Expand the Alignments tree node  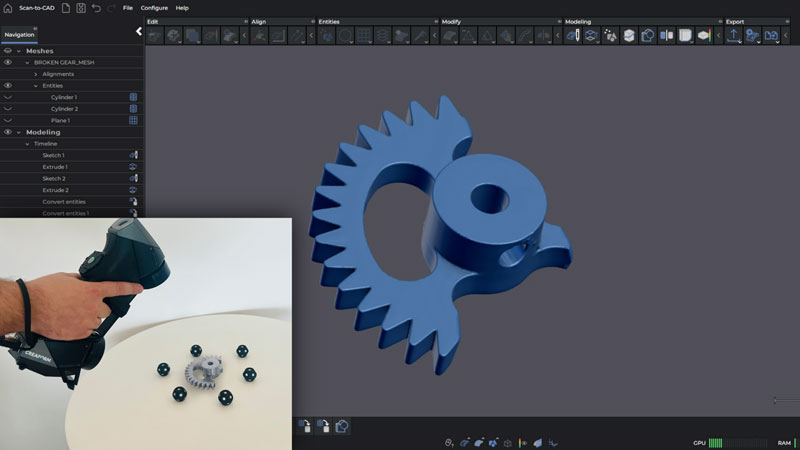click(x=36, y=74)
